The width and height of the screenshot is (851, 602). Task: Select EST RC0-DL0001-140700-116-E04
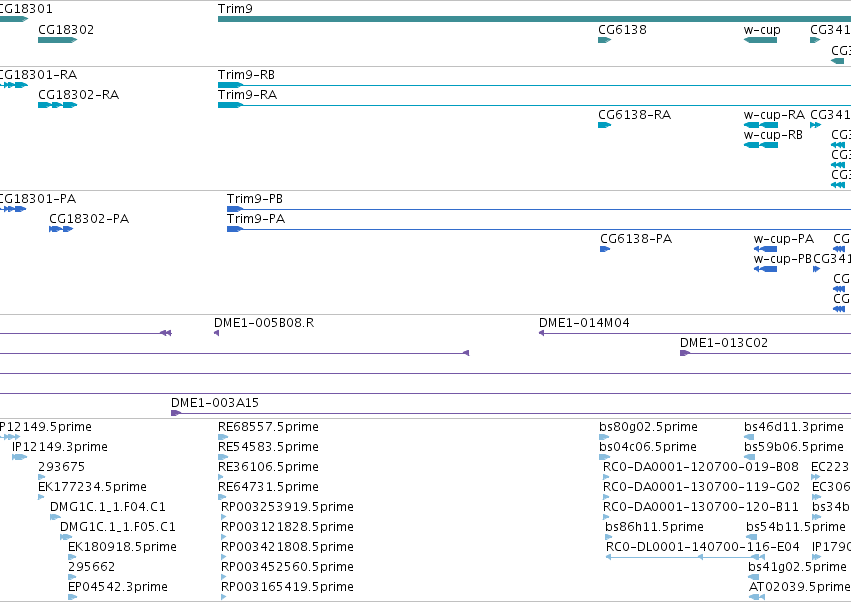(703, 547)
